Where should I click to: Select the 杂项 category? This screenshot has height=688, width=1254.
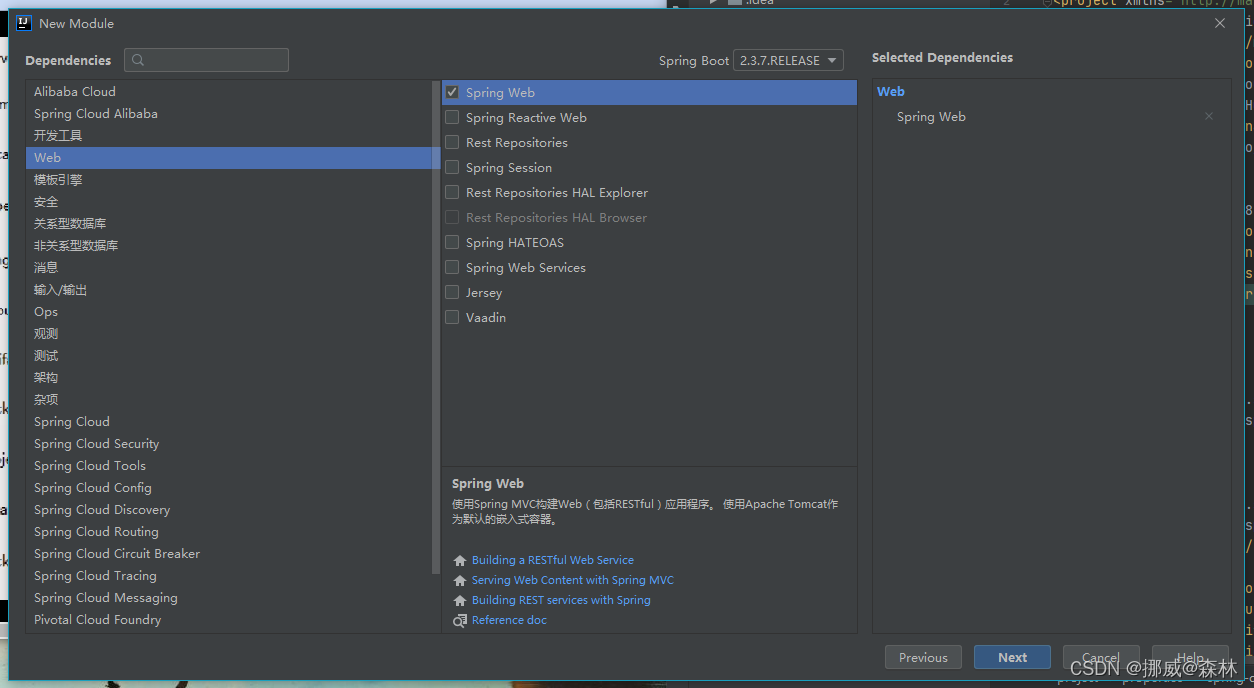coord(228,399)
